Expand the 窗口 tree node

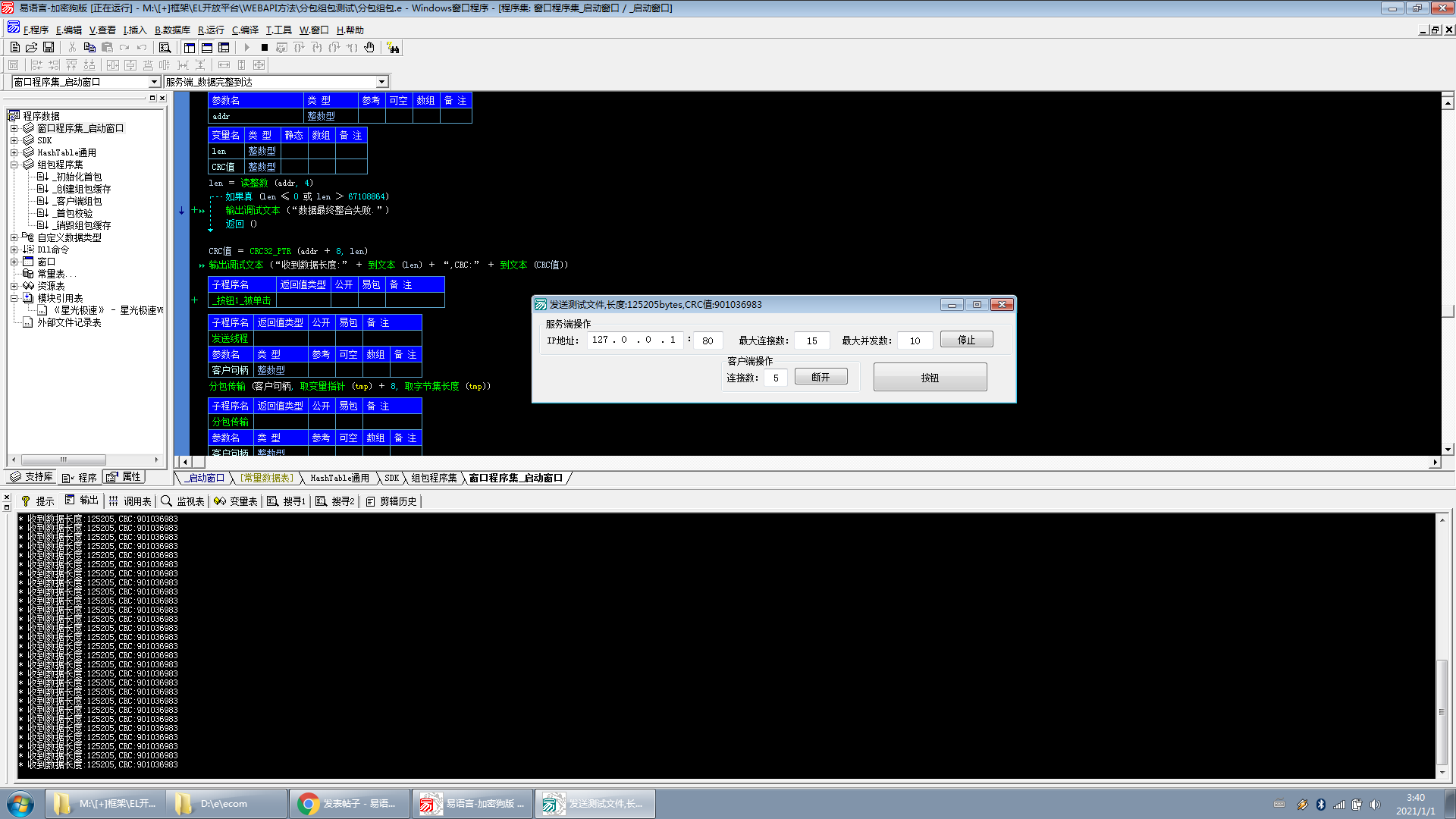(x=14, y=262)
